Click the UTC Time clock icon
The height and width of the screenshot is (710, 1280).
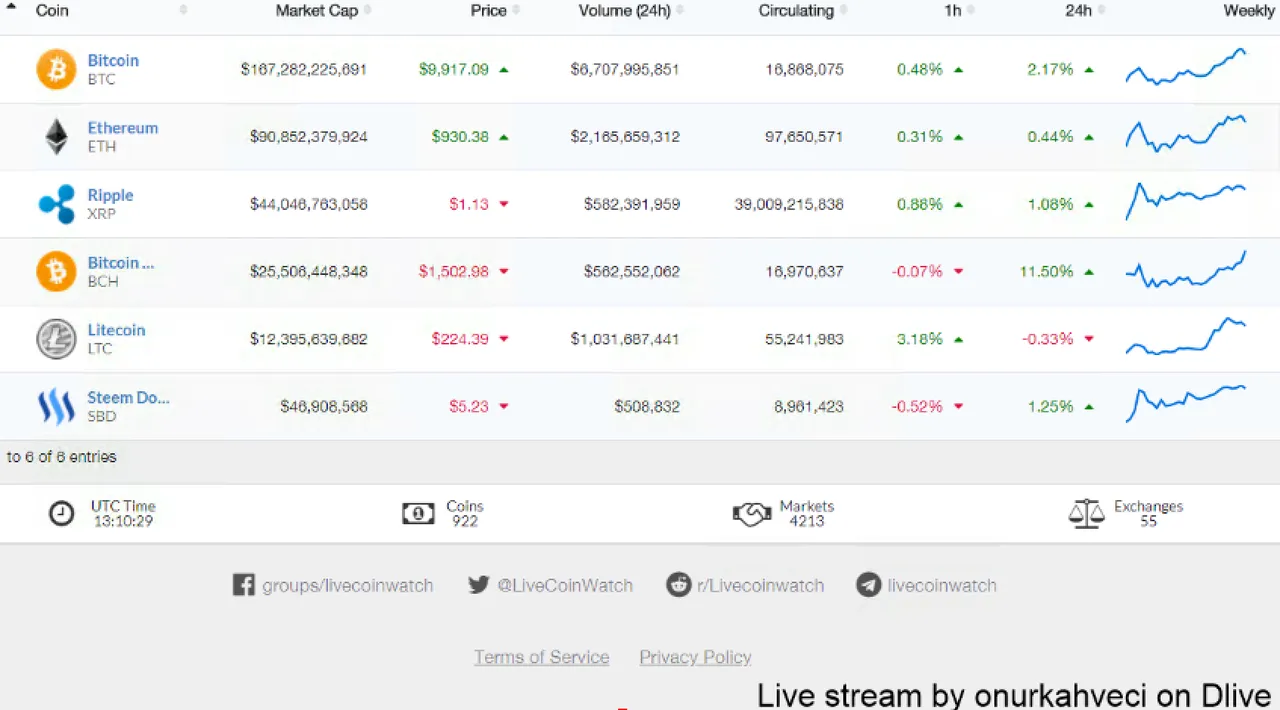(x=62, y=514)
